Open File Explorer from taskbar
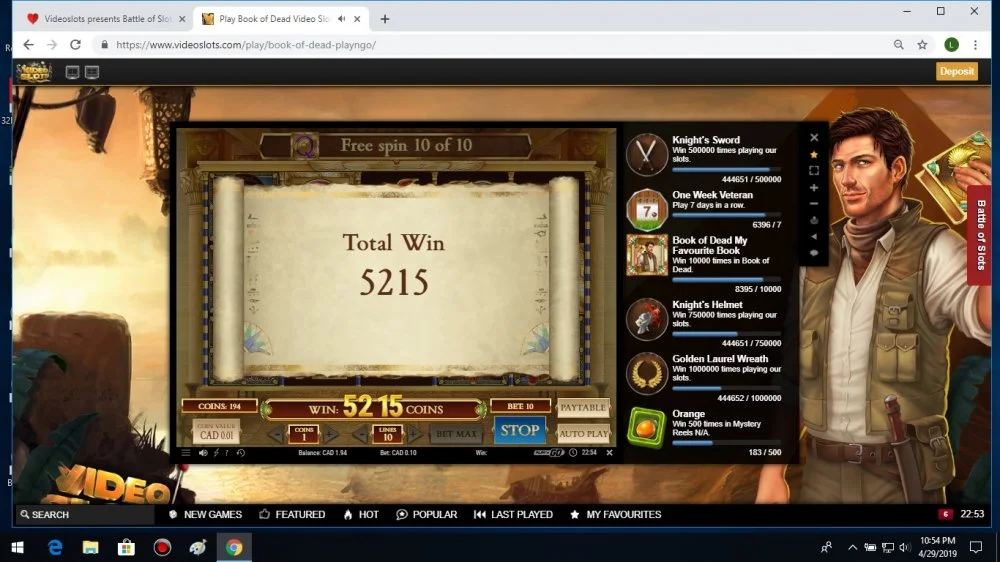Screen dimensions: 1000x562 (91, 547)
